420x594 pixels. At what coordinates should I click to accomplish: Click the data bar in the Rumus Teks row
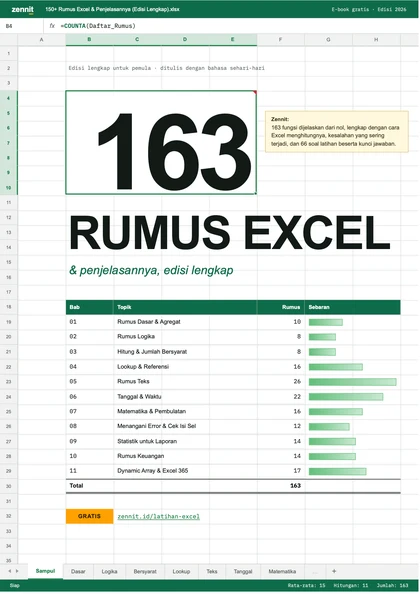pos(353,382)
